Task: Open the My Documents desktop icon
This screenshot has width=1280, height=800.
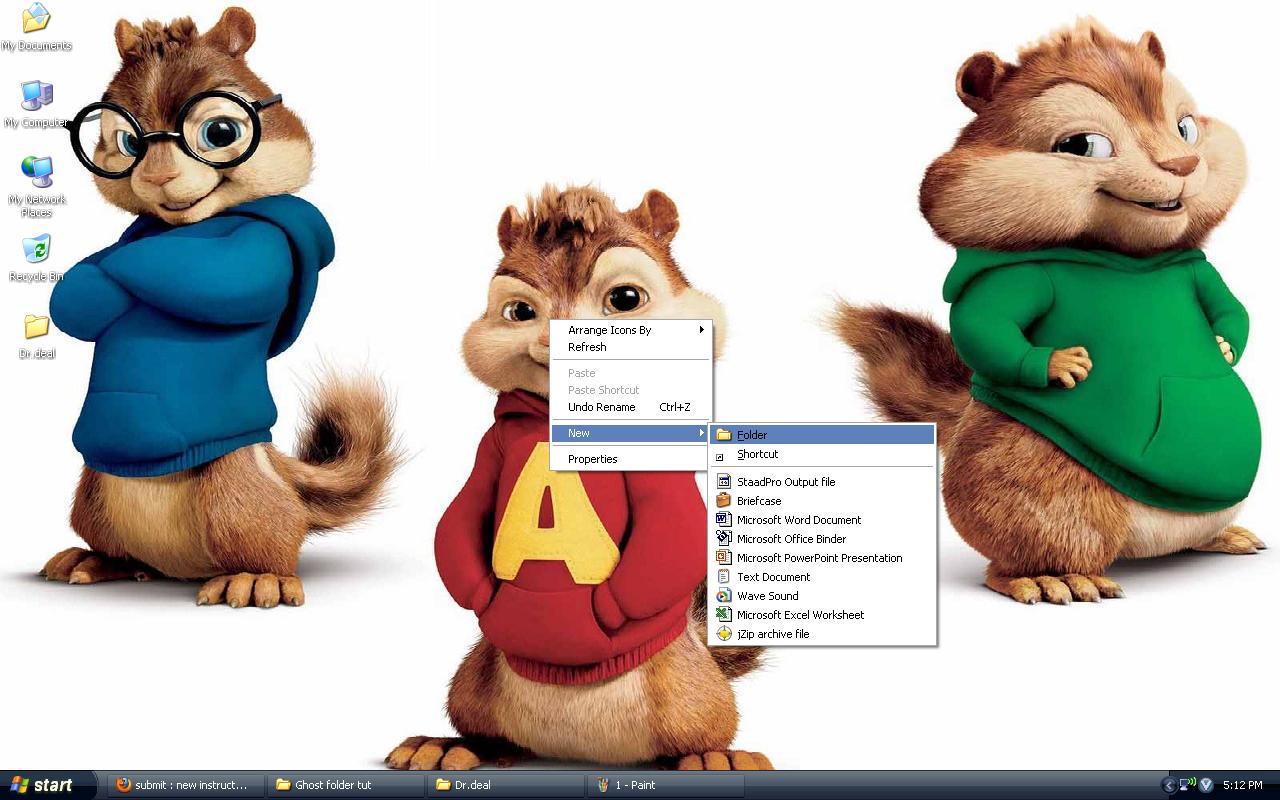Action: click(x=36, y=26)
